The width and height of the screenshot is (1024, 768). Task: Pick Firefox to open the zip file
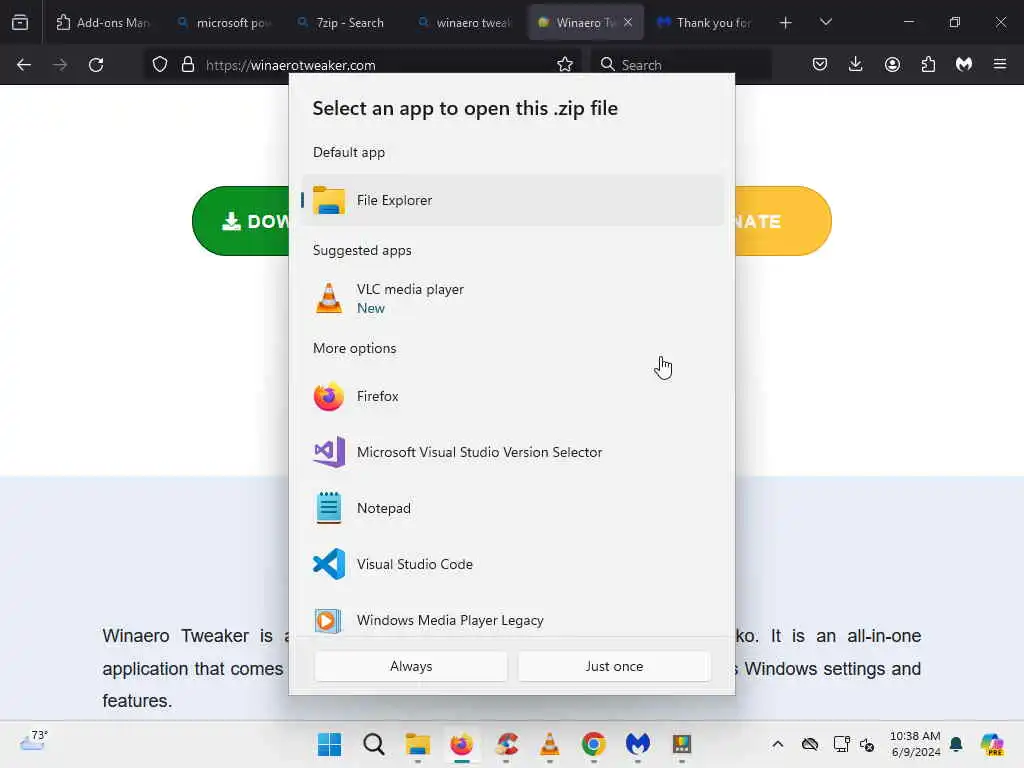[x=513, y=396]
